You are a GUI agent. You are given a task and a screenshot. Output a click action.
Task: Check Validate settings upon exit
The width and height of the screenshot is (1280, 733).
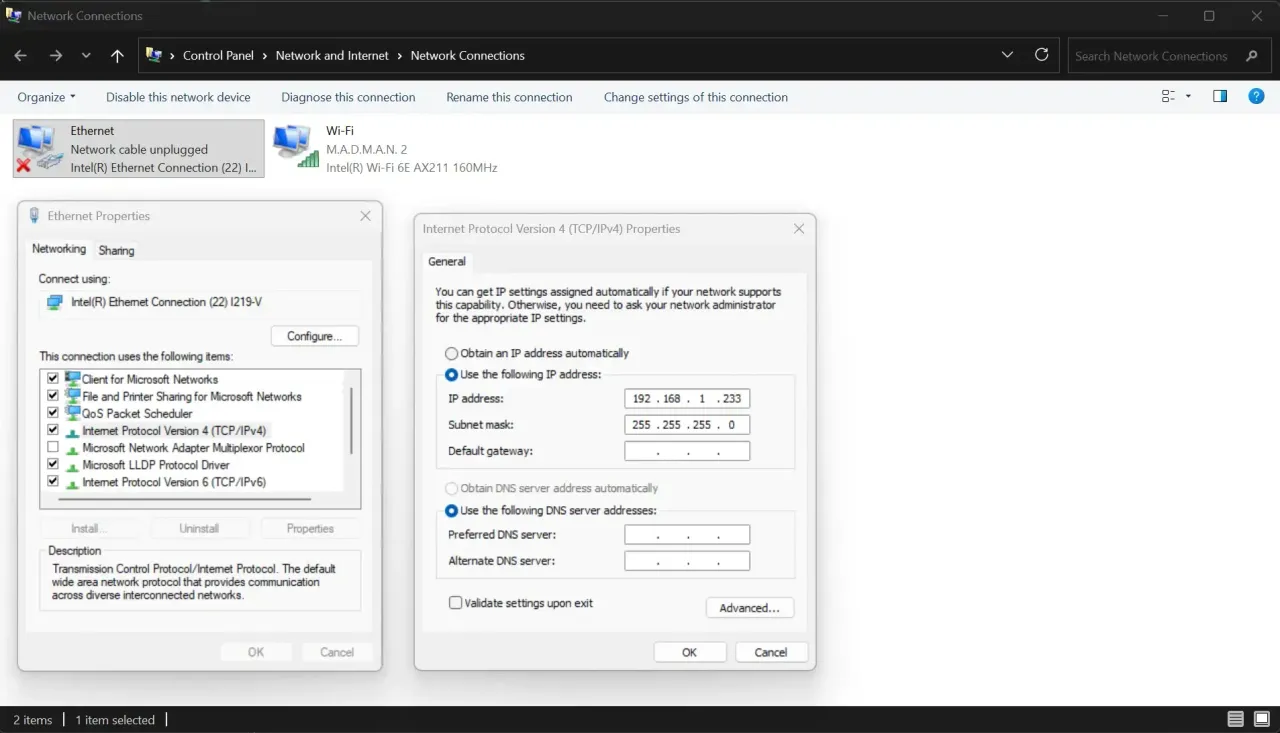point(456,603)
